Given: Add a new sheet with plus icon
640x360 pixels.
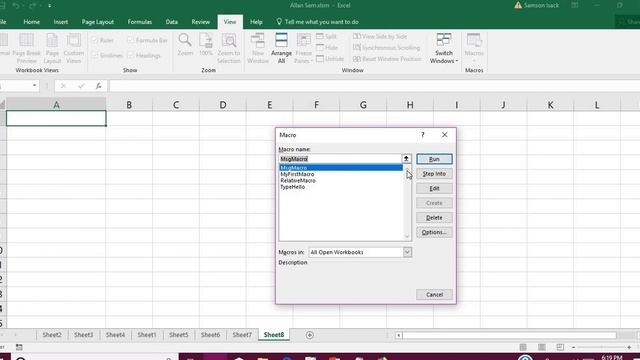Looking at the screenshot, I should pyautogui.click(x=309, y=335).
